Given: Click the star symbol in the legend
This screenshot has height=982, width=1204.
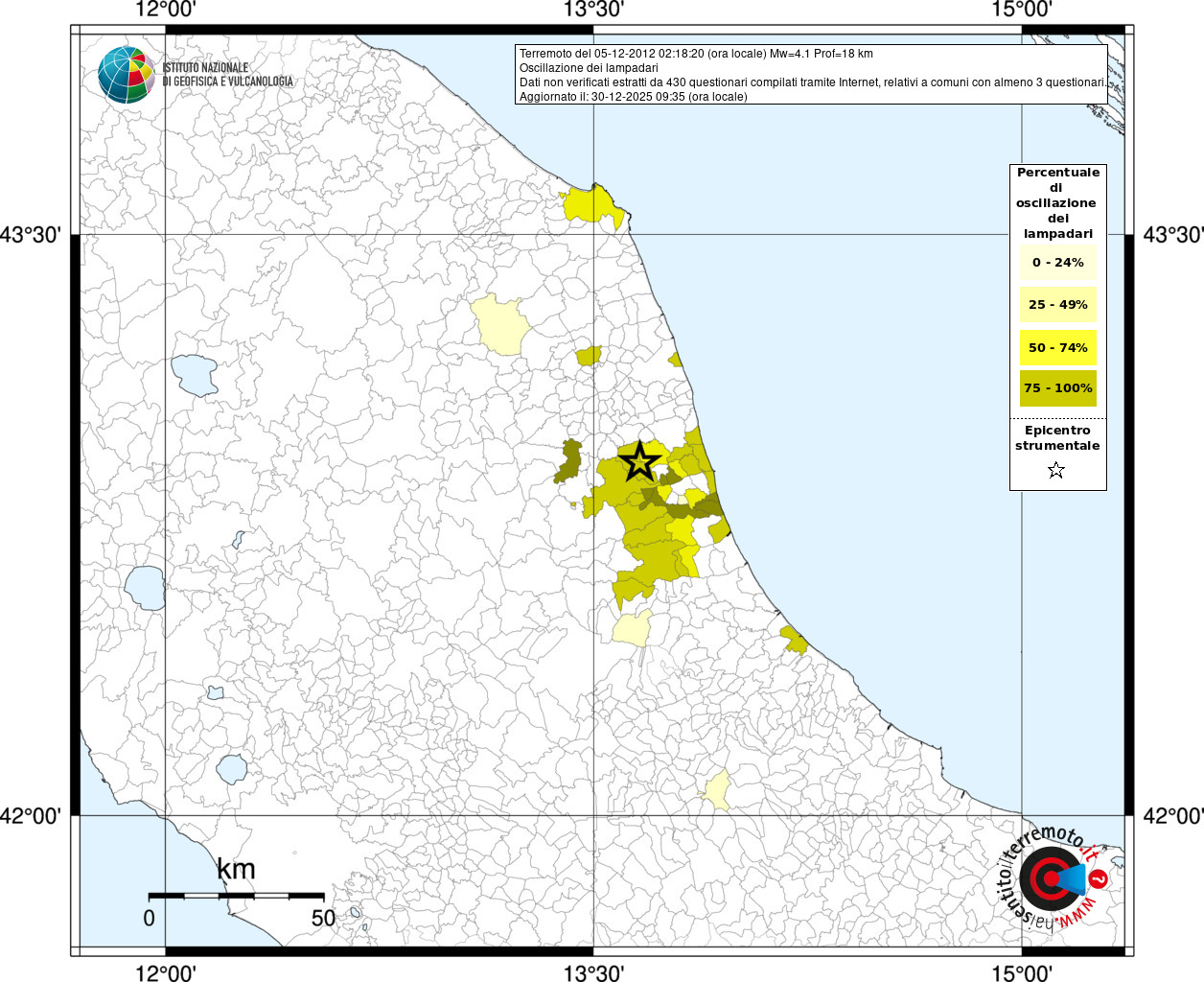Looking at the screenshot, I should (x=1056, y=470).
